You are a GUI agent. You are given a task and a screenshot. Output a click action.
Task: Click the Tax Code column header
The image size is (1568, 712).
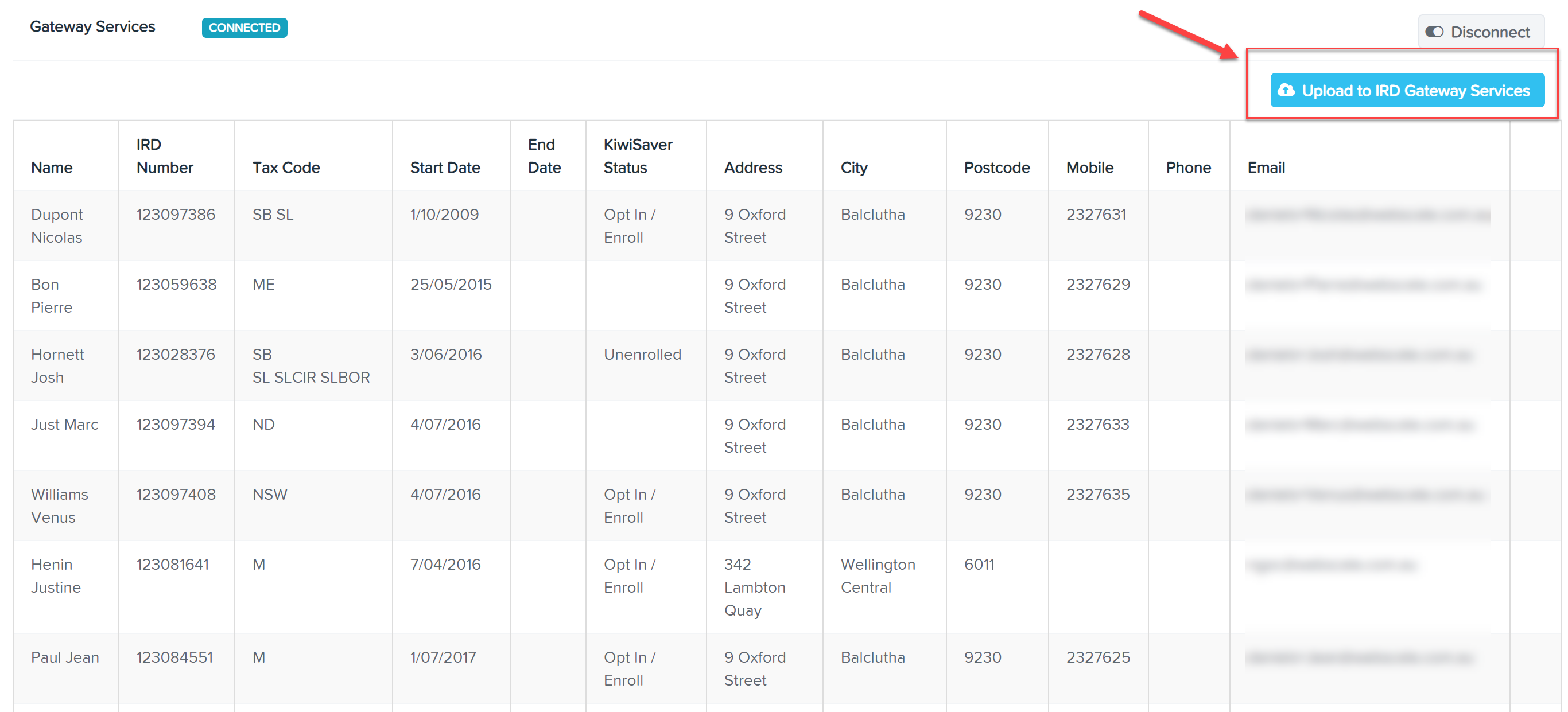pos(286,168)
